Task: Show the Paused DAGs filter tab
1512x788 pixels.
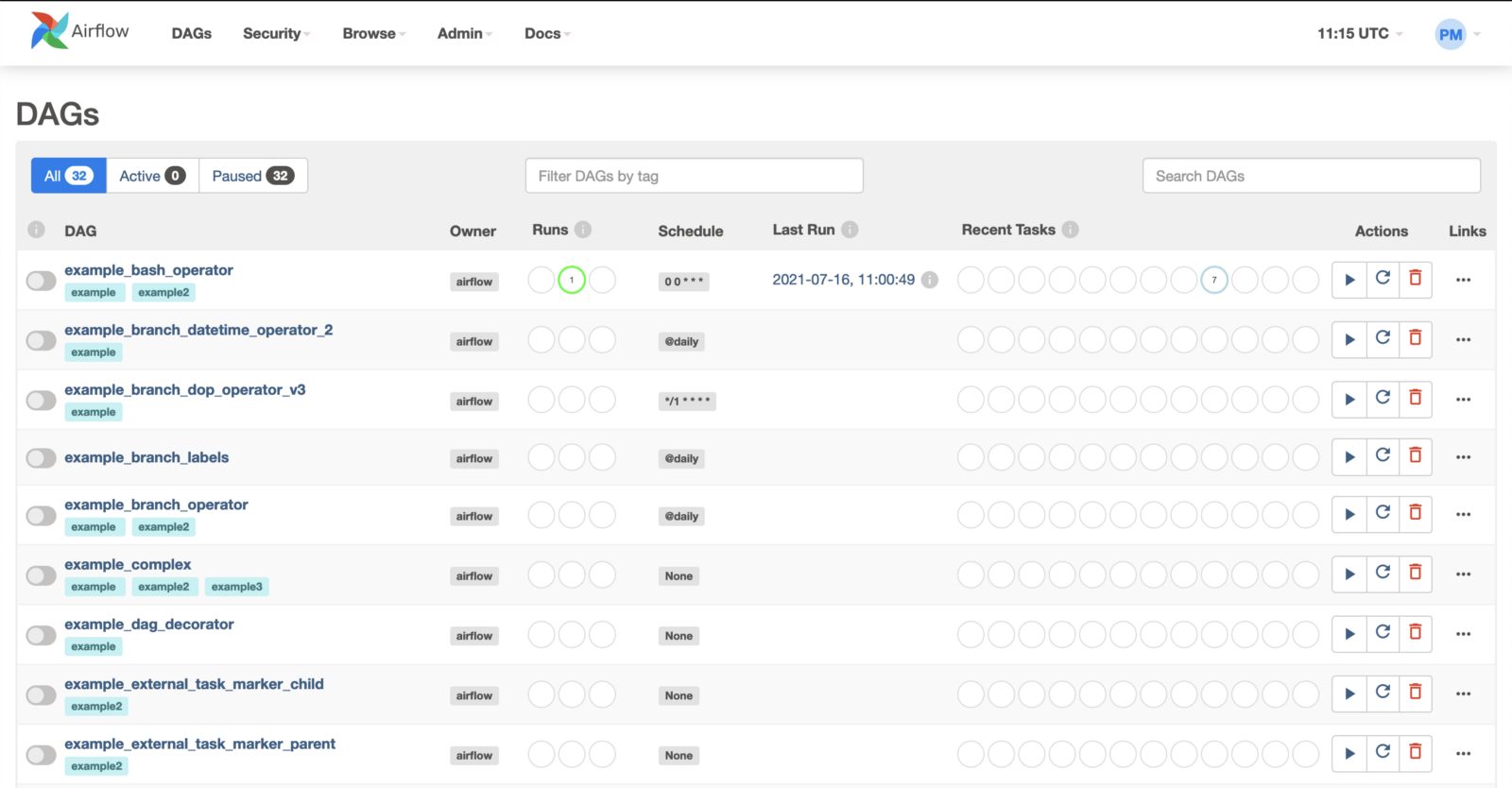Action: coord(252,176)
